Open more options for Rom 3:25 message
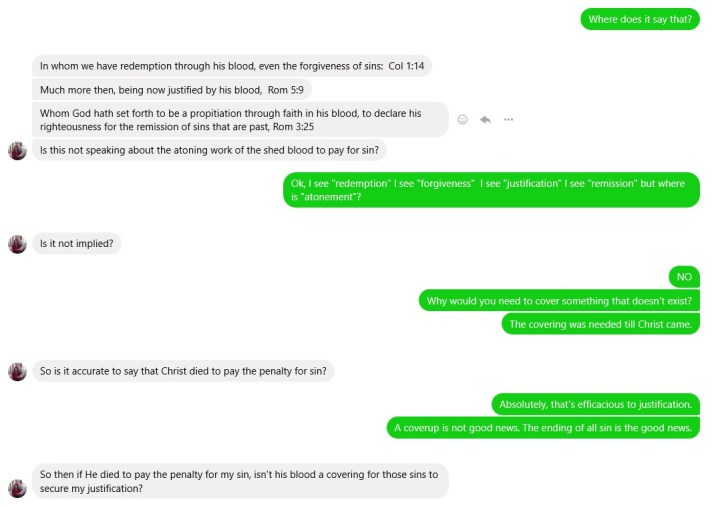Viewport: 720px width, 506px height. click(x=508, y=119)
